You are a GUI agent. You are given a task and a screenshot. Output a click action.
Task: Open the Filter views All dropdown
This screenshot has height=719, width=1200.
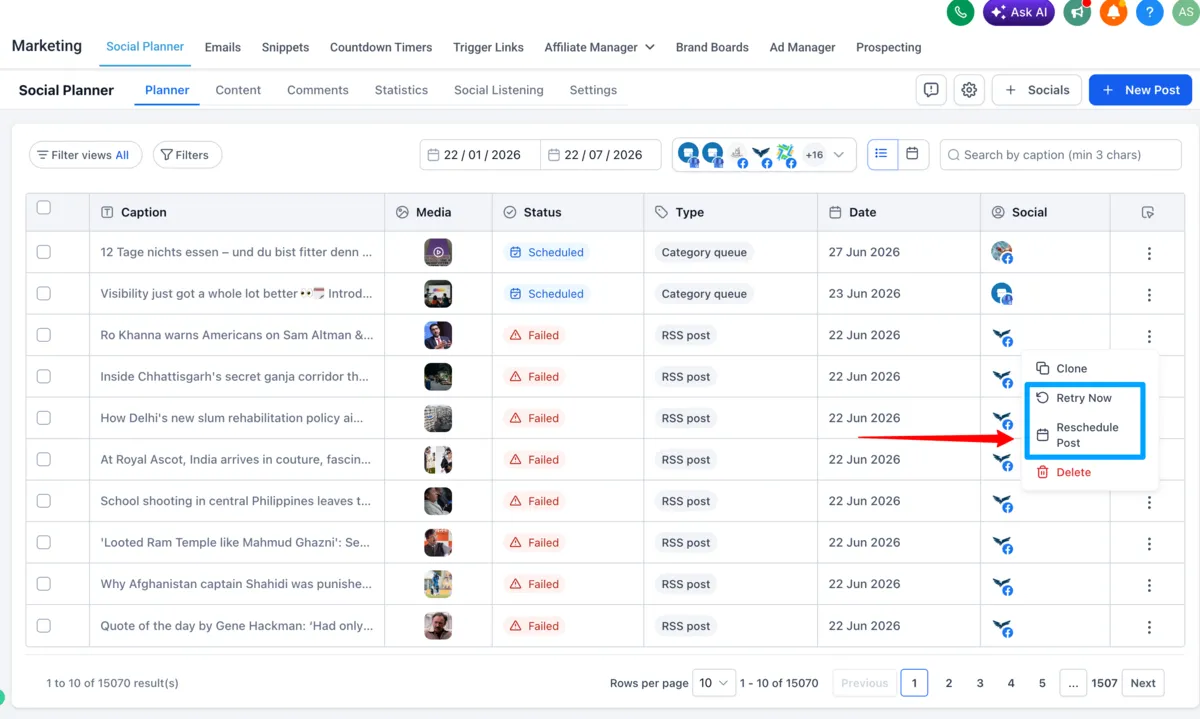[86, 155]
